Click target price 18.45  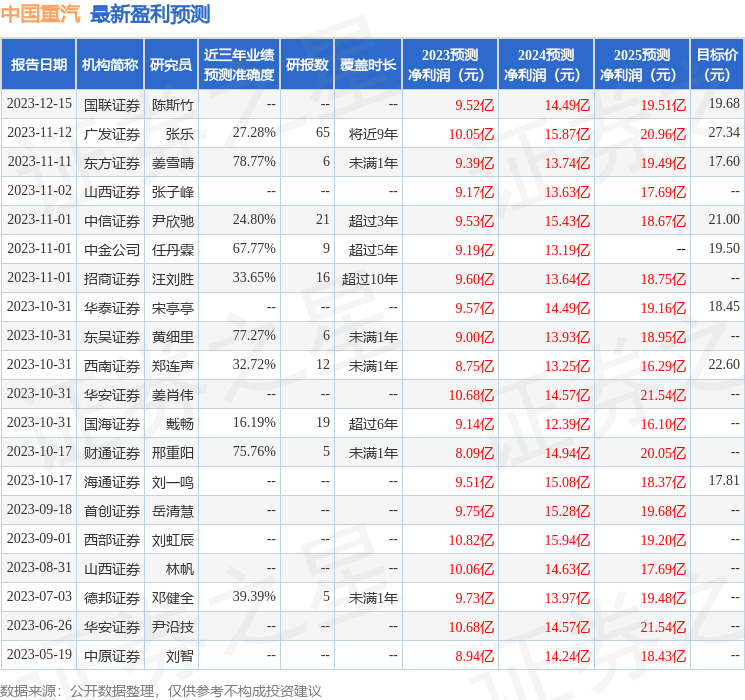coord(724,307)
